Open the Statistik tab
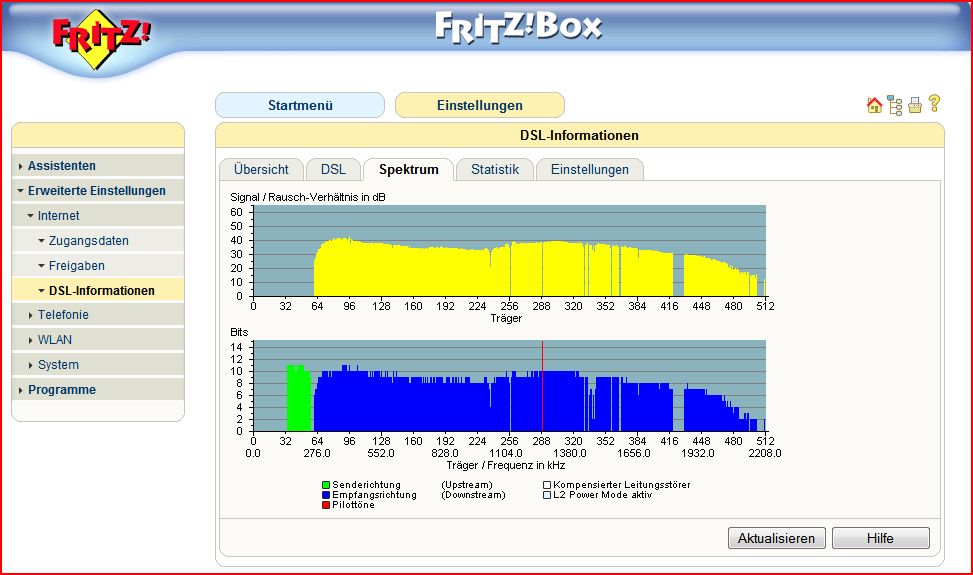Viewport: 973px width, 575px height. click(x=495, y=169)
